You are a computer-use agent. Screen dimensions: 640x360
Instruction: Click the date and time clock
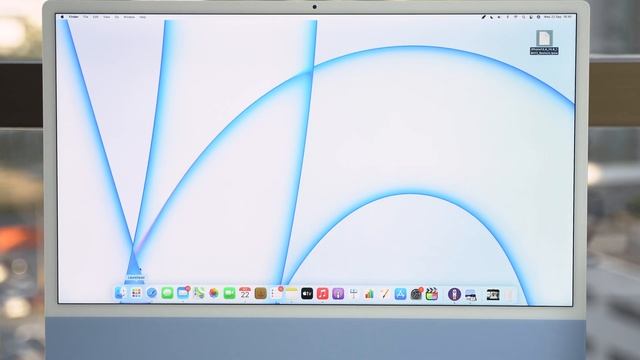tap(558, 17)
